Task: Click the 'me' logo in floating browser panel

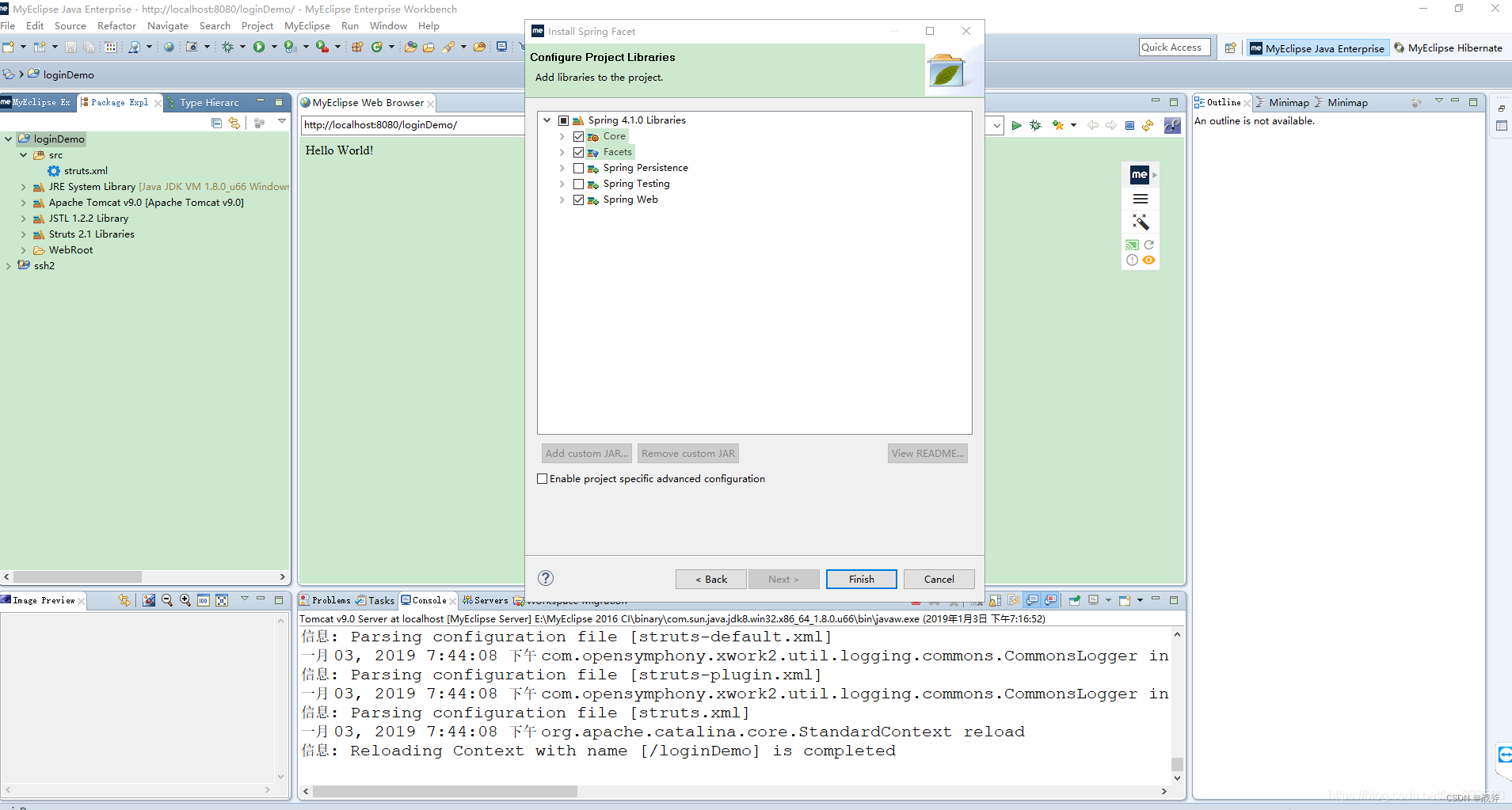Action: pos(1139,174)
